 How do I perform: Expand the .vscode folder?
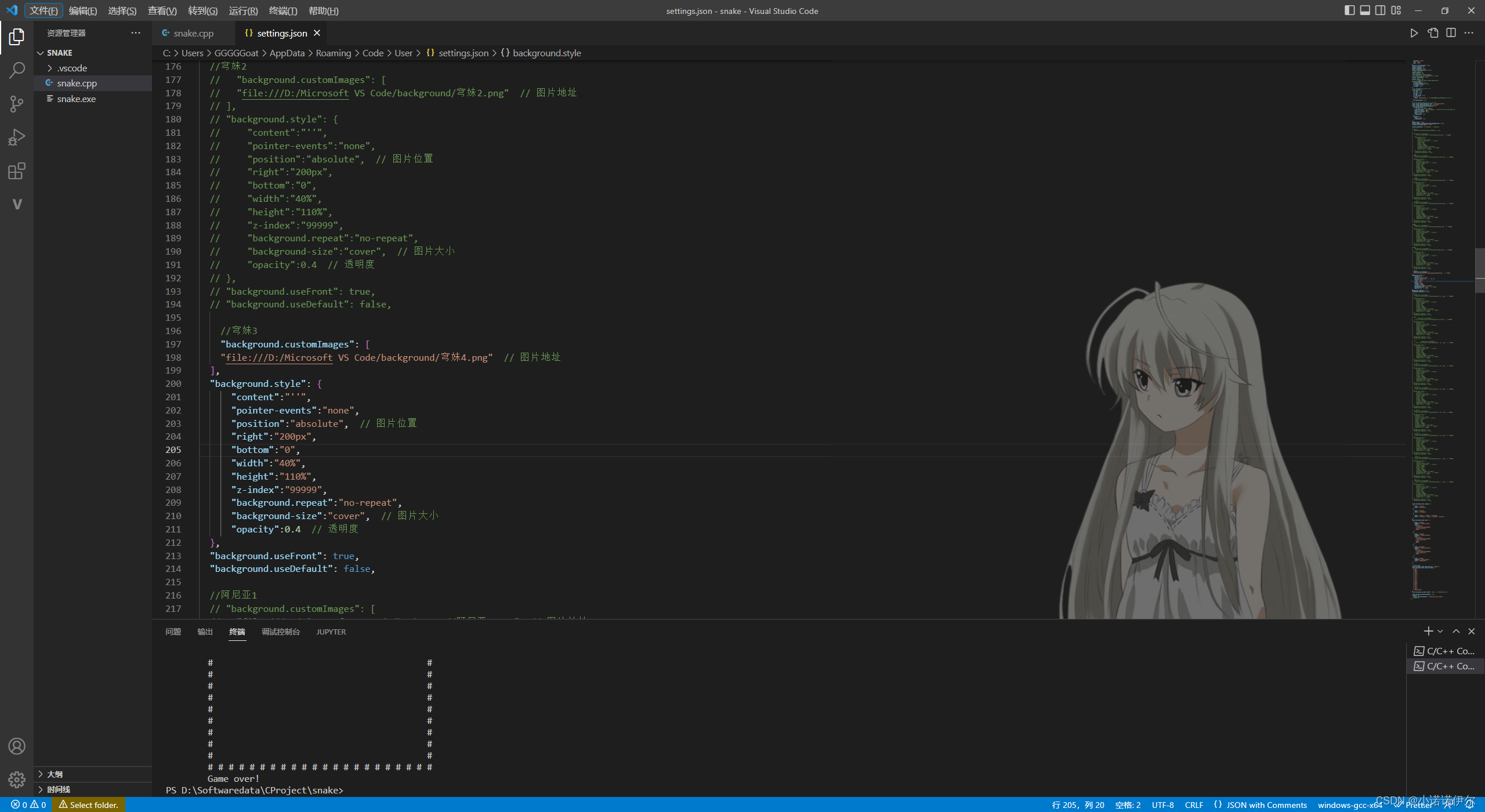point(72,68)
